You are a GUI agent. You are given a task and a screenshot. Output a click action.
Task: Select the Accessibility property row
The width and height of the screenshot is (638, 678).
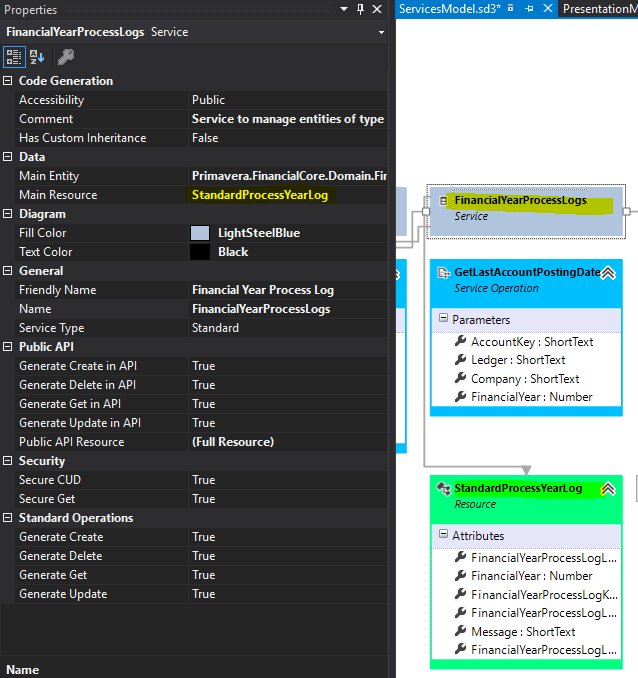pos(201,100)
